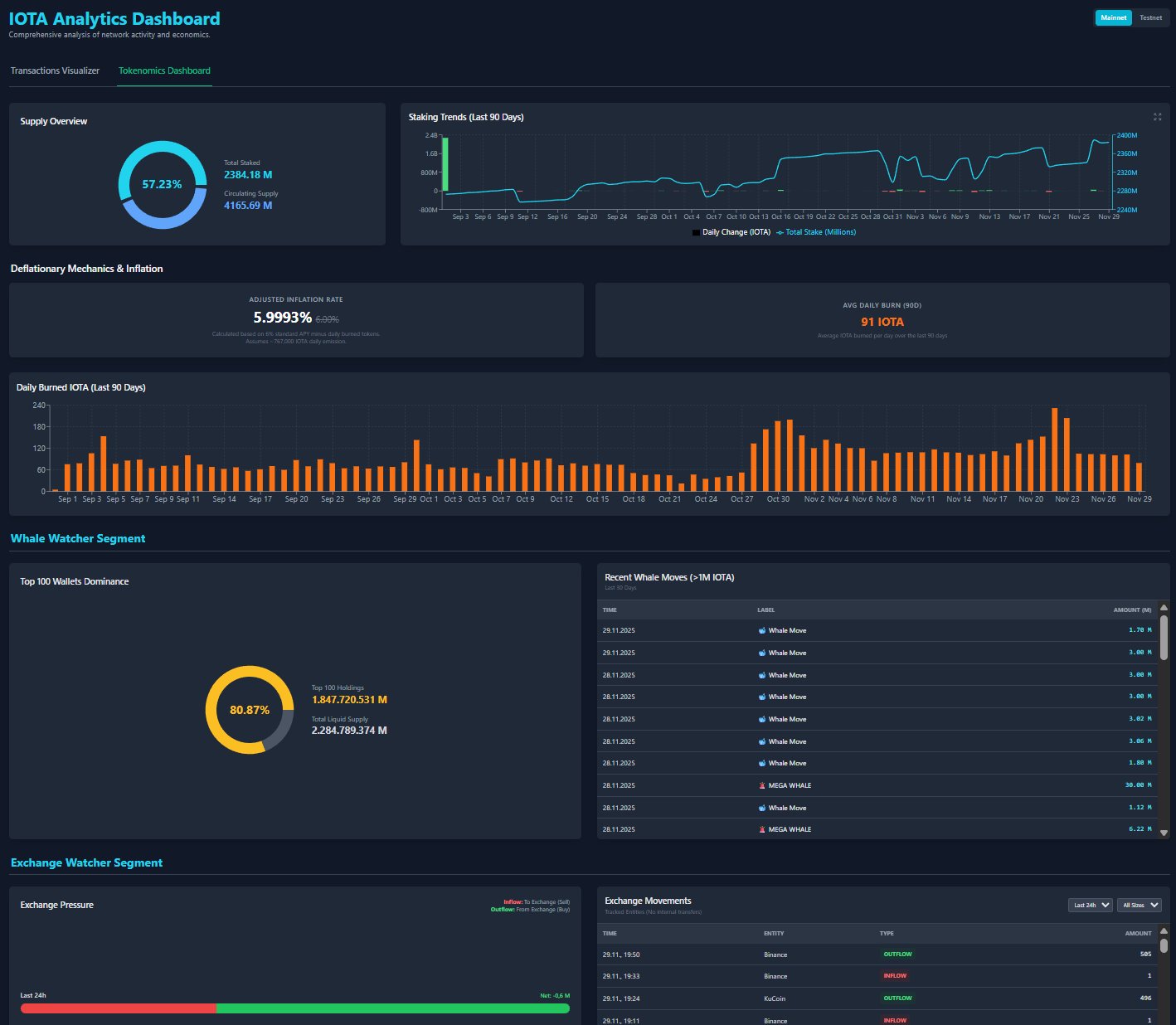Open the Last 24h time range dropdown
Screen dimensions: 1176x1025
pos(1090,905)
